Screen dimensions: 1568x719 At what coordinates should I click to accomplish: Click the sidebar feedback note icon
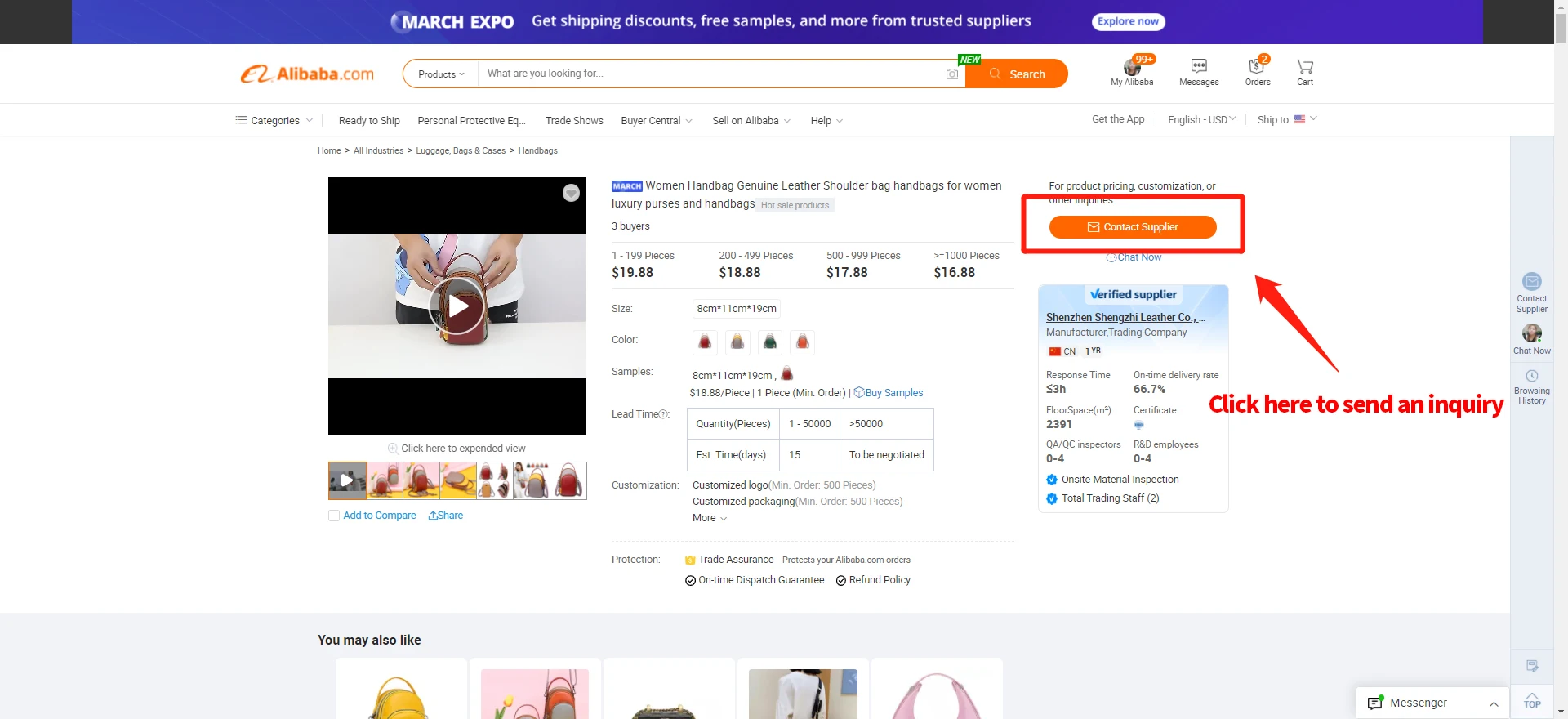(x=1532, y=666)
